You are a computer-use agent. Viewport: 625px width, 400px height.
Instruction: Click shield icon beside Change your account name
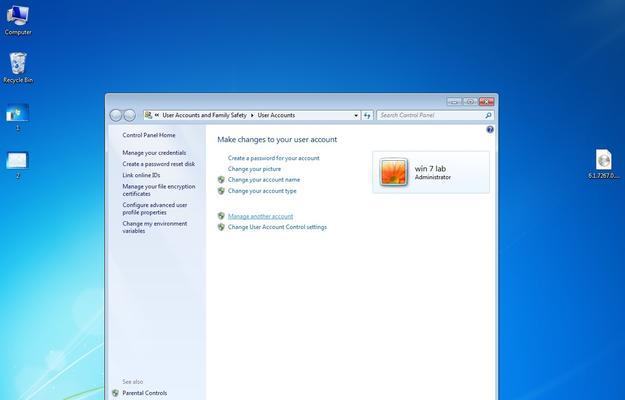pos(221,180)
